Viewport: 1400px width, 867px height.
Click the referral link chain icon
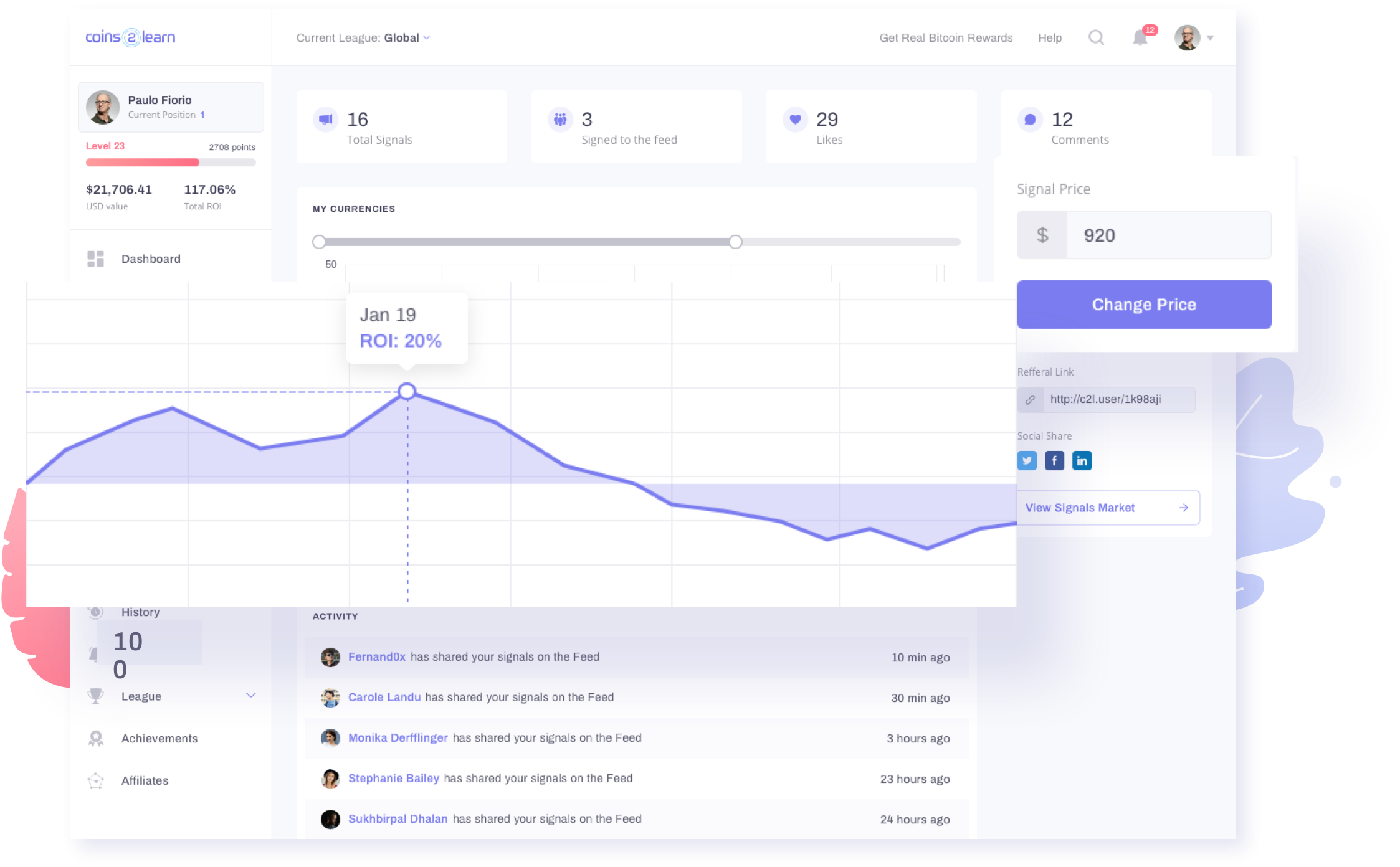tap(1031, 400)
